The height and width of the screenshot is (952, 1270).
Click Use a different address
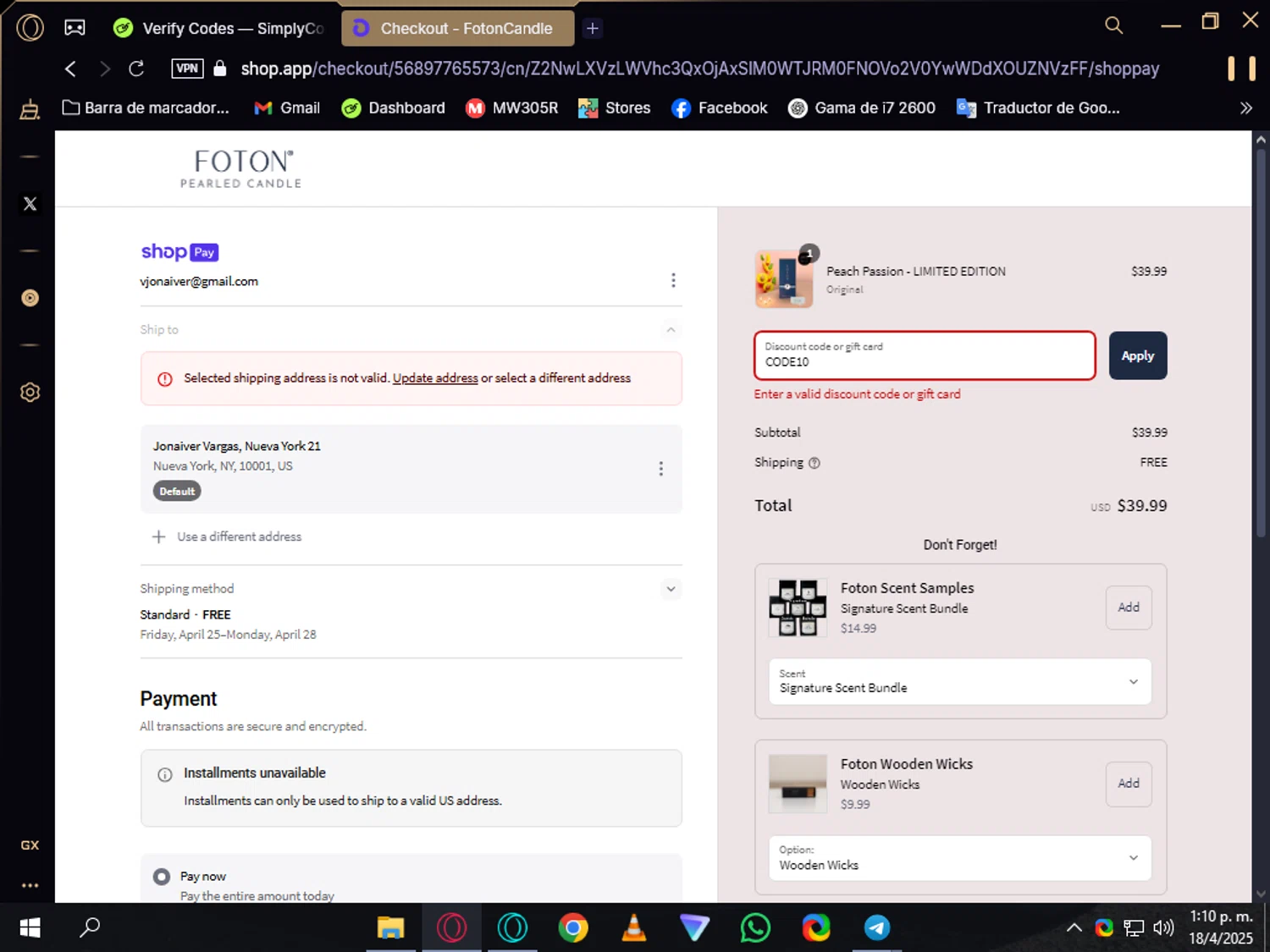click(x=227, y=537)
